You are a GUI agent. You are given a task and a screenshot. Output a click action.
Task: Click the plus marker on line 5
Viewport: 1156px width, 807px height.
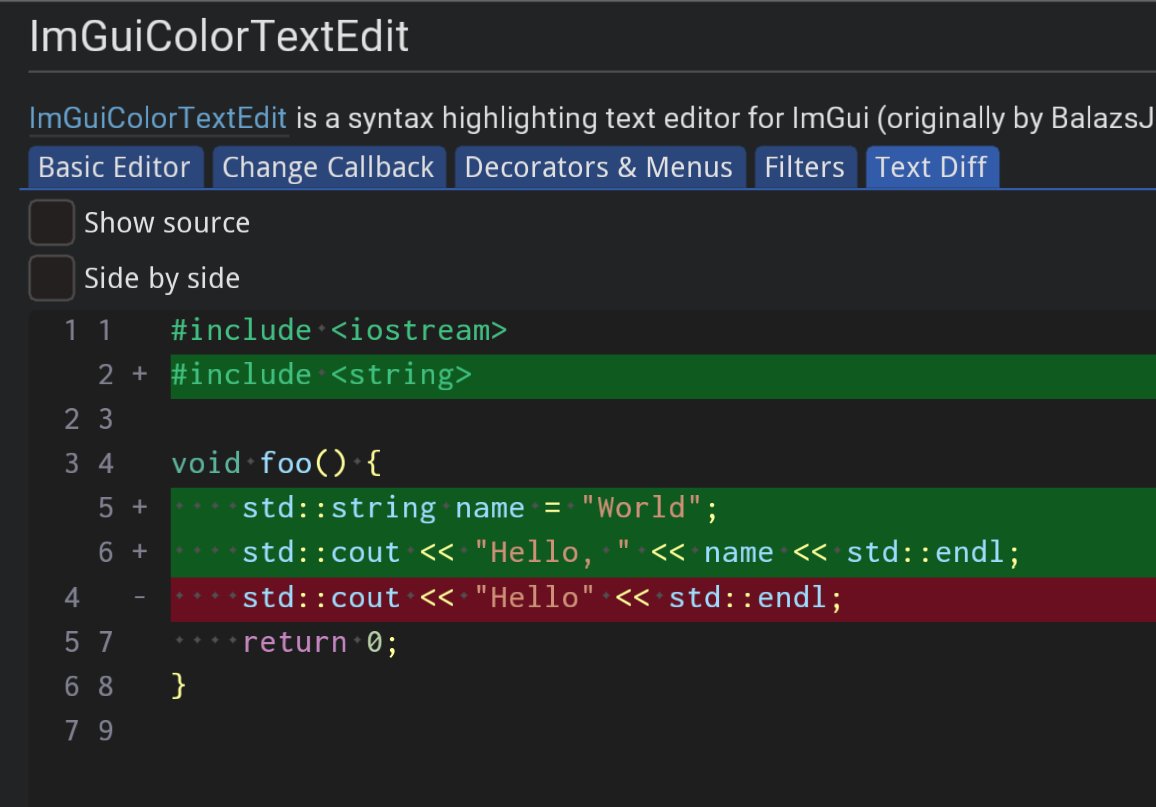[139, 507]
